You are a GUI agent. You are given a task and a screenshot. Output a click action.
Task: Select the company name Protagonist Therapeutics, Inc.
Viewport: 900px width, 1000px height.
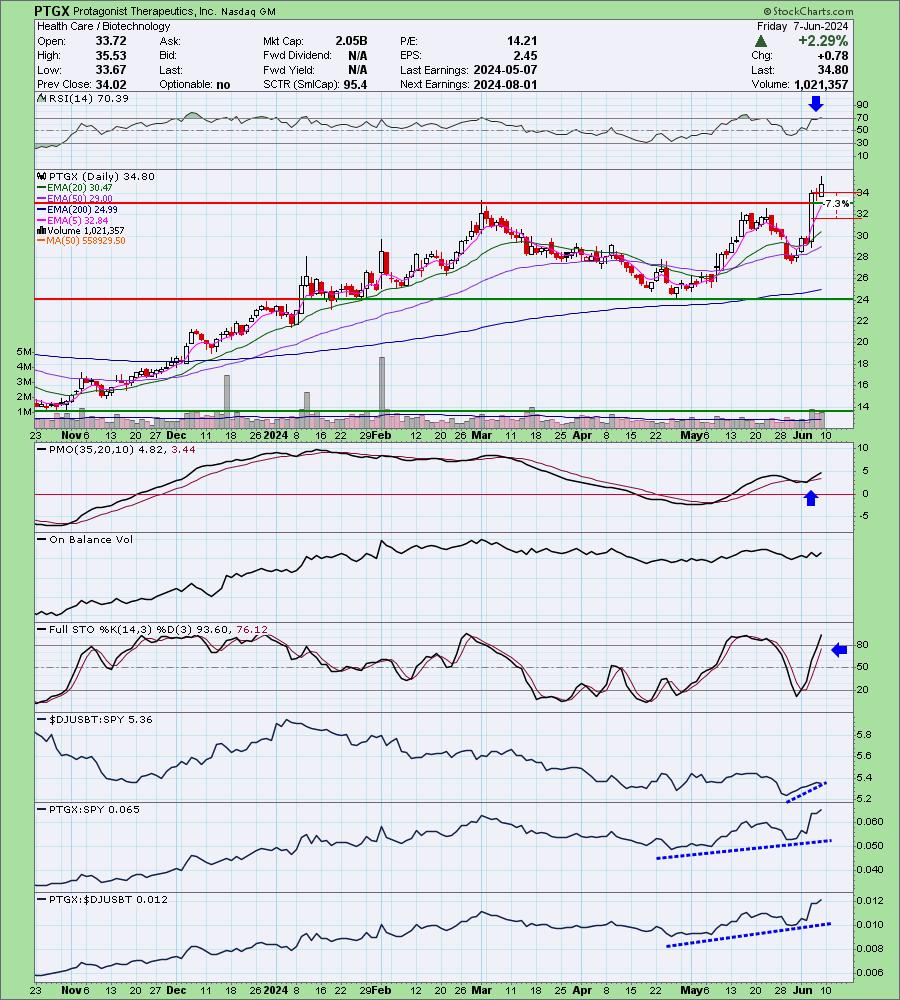[x=145, y=11]
